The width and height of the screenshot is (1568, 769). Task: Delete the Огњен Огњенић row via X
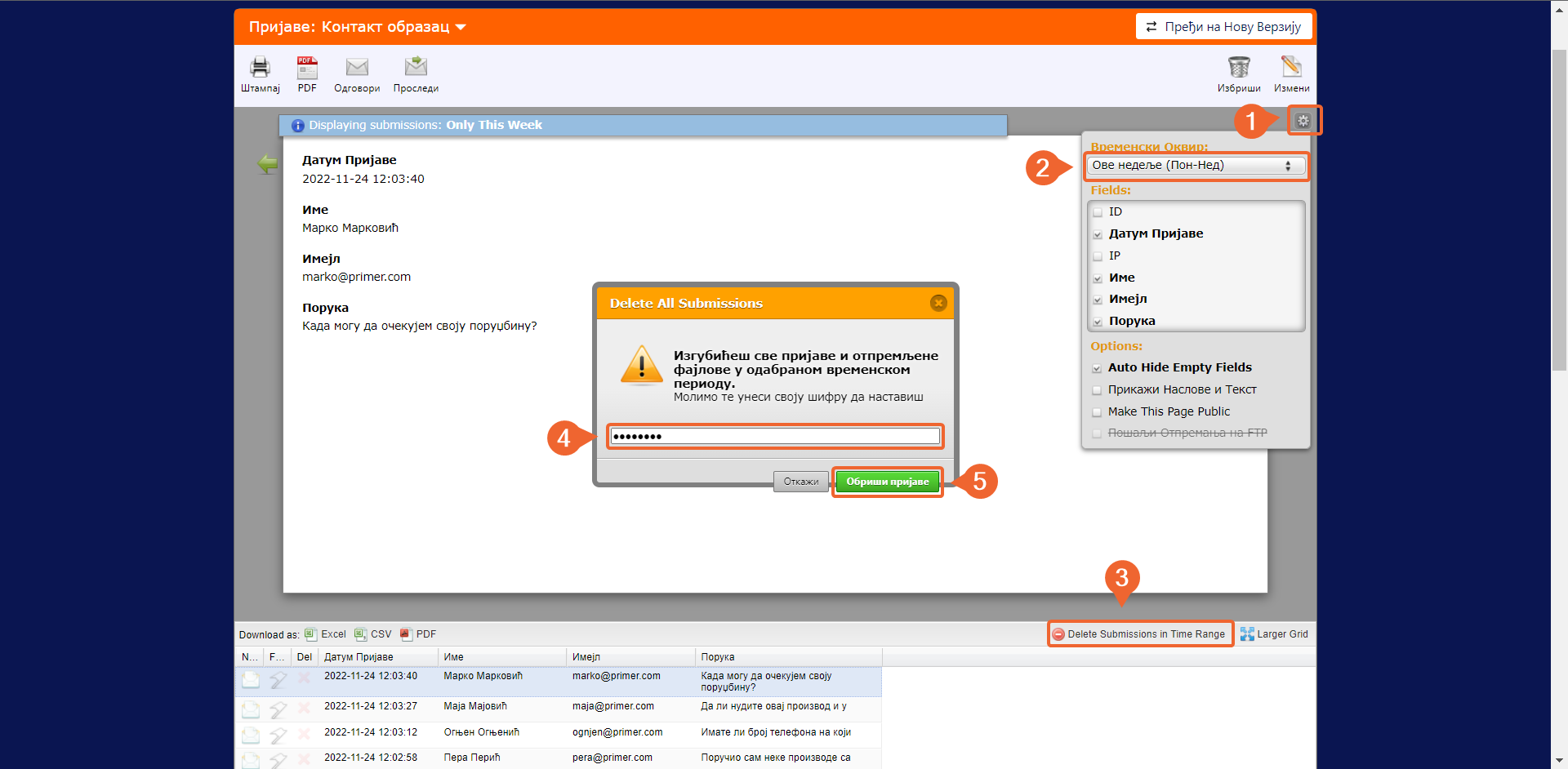[x=304, y=734]
